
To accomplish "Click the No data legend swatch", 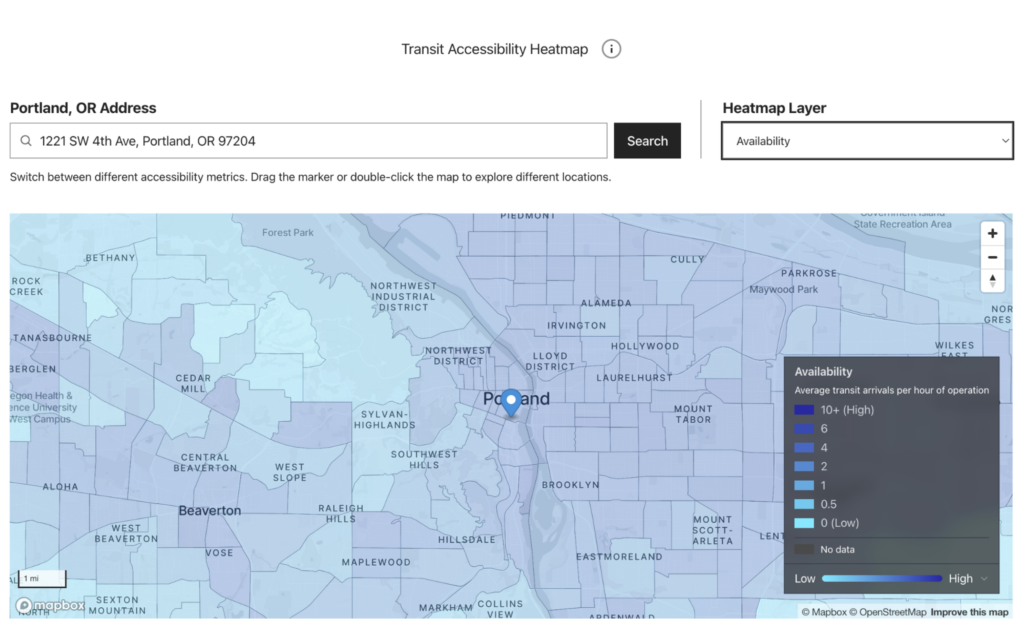I will (x=804, y=550).
